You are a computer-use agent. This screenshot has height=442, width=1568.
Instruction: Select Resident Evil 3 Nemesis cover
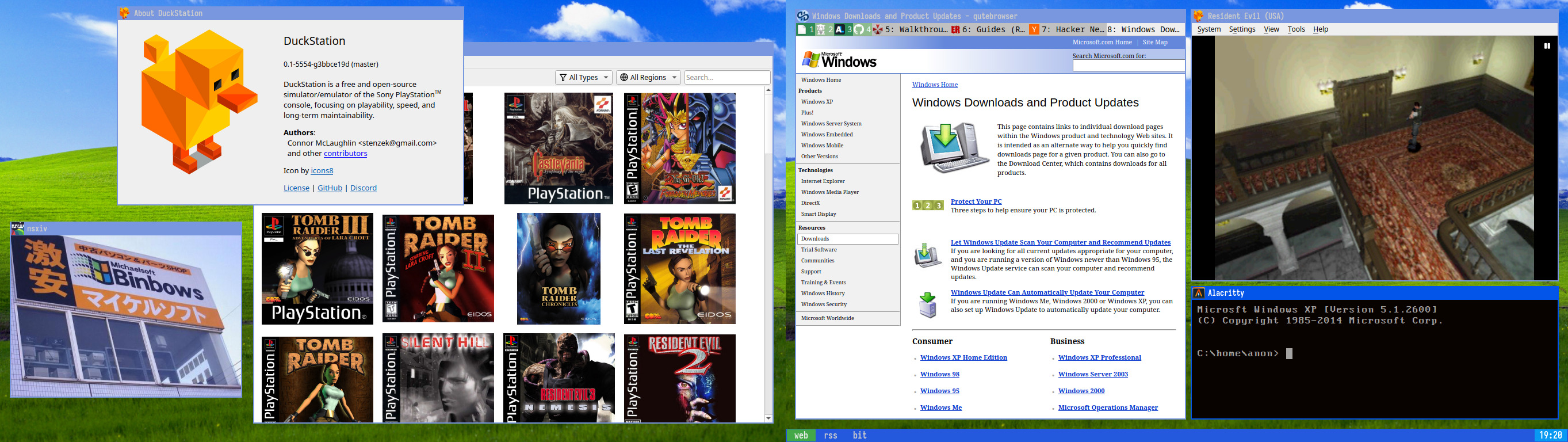point(559,378)
